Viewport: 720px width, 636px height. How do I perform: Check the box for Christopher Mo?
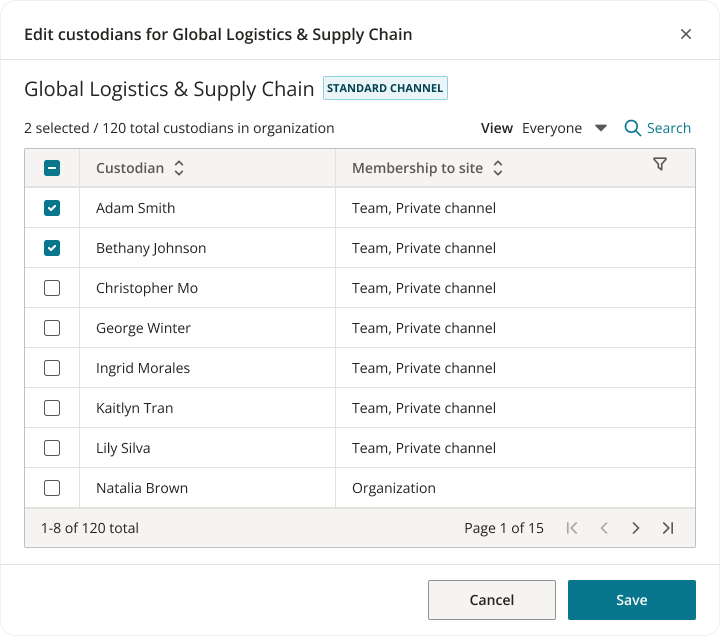pyautogui.click(x=52, y=288)
